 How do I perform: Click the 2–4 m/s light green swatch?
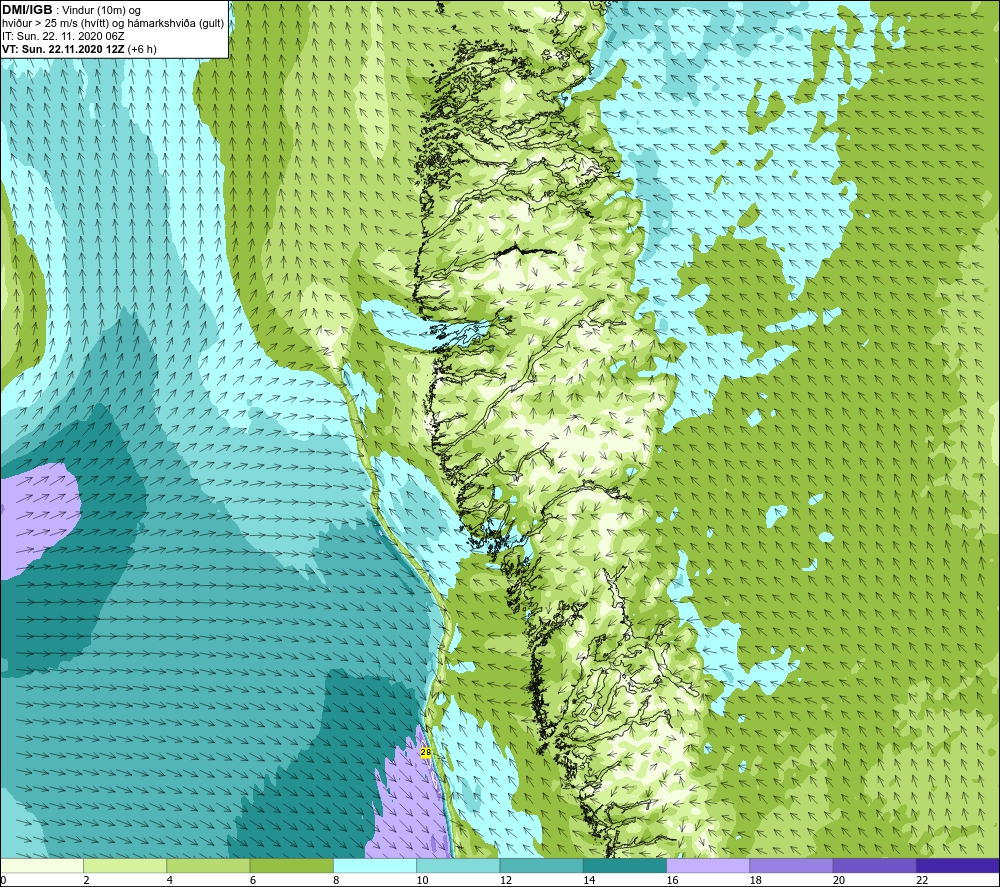125,865
